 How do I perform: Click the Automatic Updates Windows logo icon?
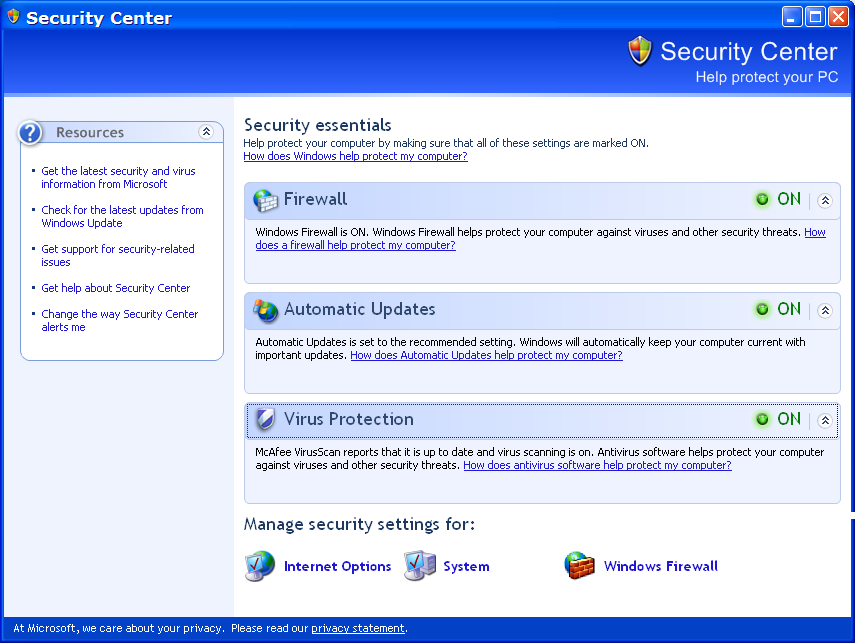click(265, 310)
